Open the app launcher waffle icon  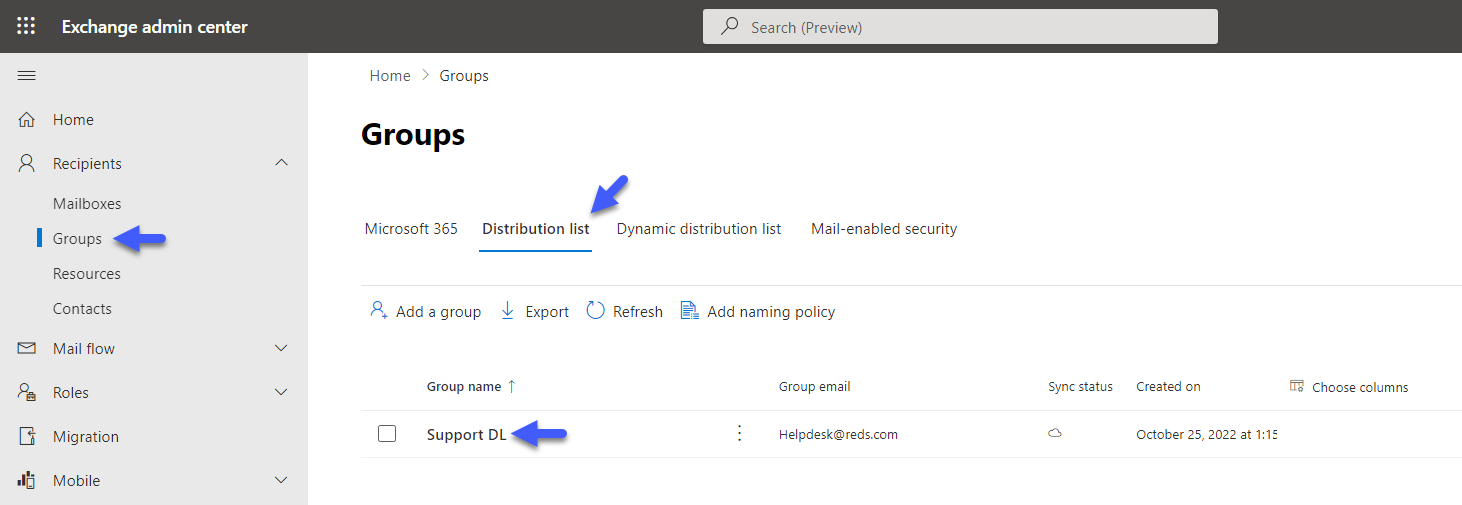coord(26,27)
